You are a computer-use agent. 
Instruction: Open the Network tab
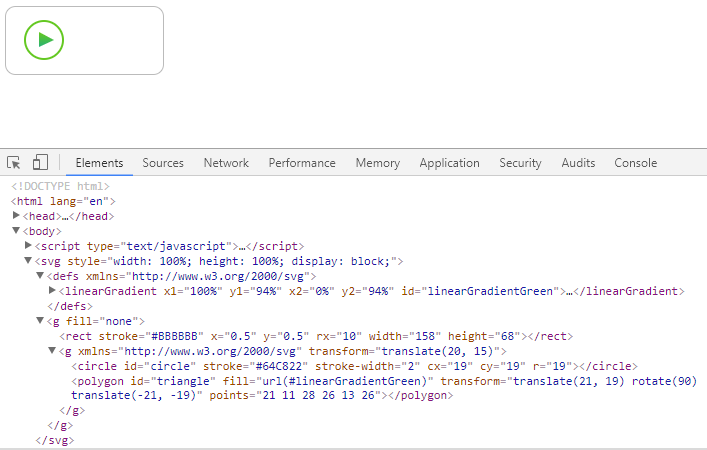click(x=226, y=163)
